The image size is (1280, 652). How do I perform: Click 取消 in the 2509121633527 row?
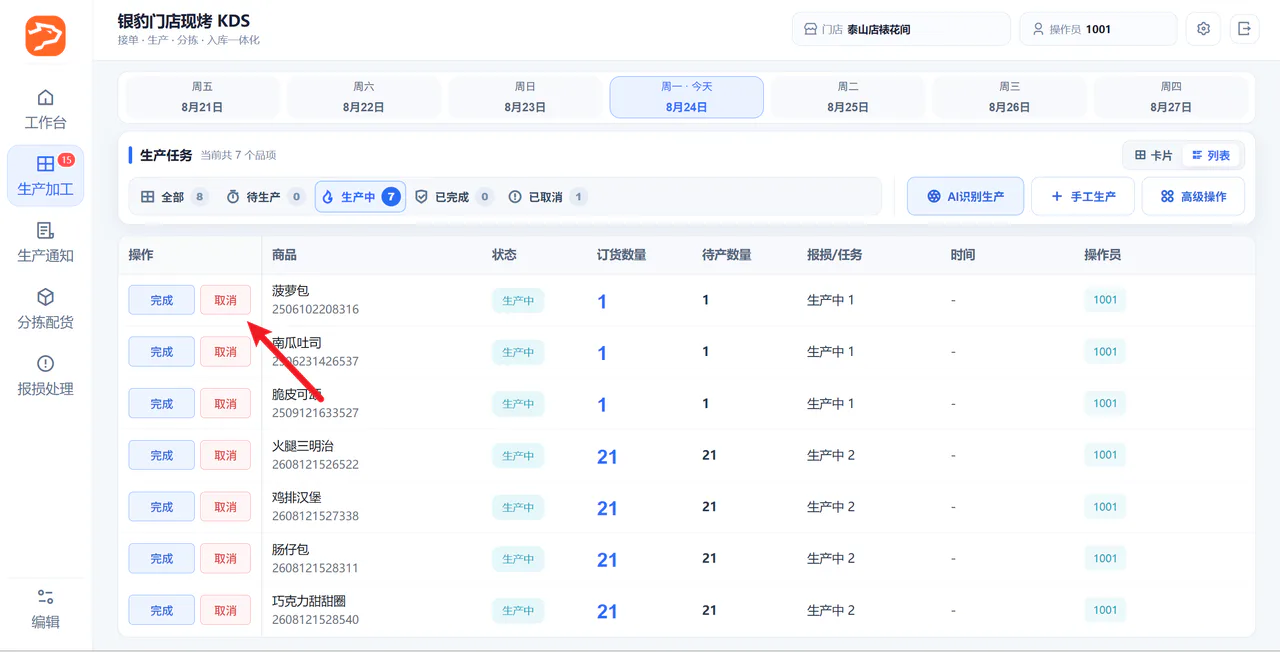coord(225,404)
